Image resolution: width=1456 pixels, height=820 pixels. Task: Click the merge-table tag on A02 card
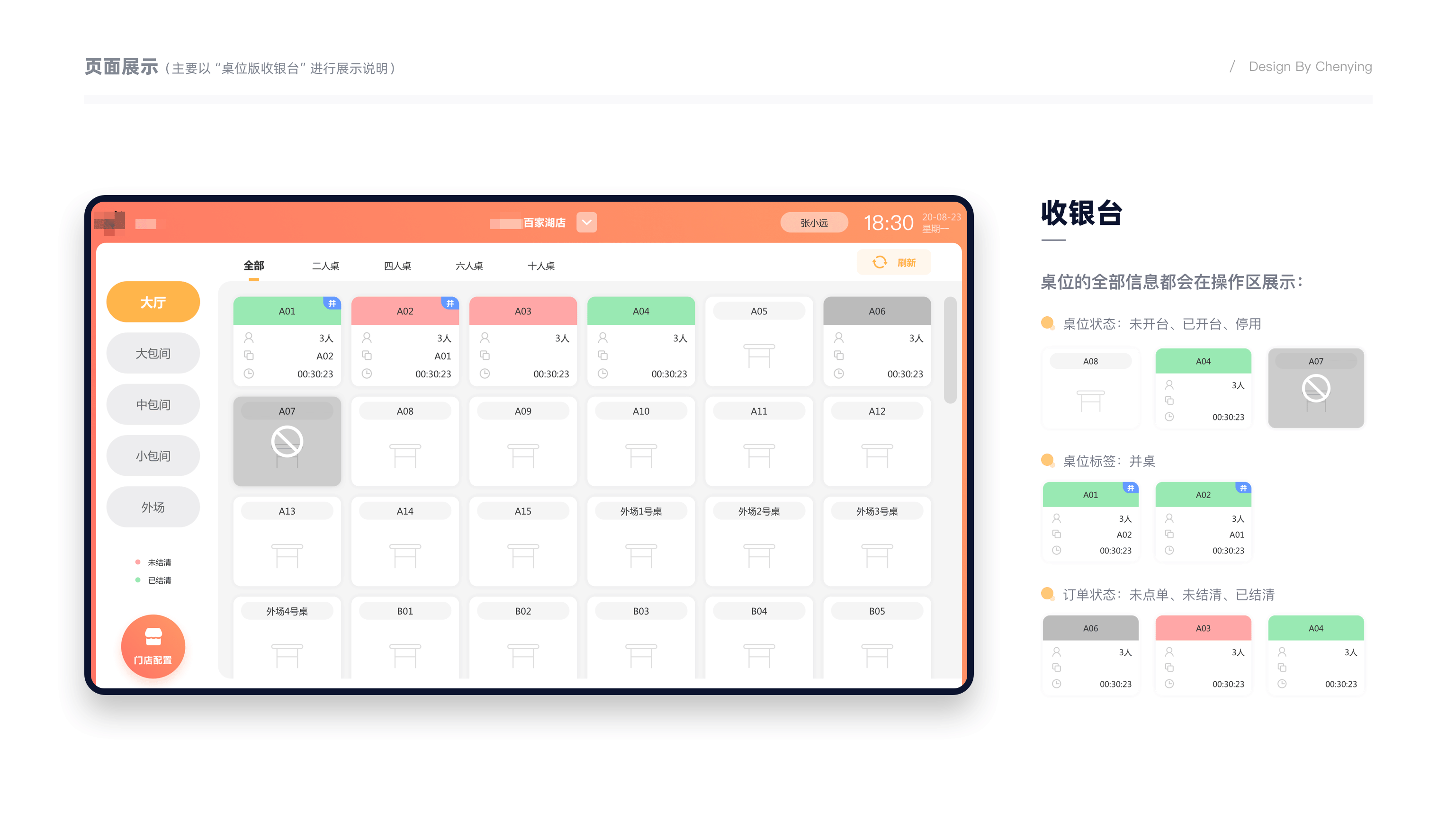(x=450, y=303)
